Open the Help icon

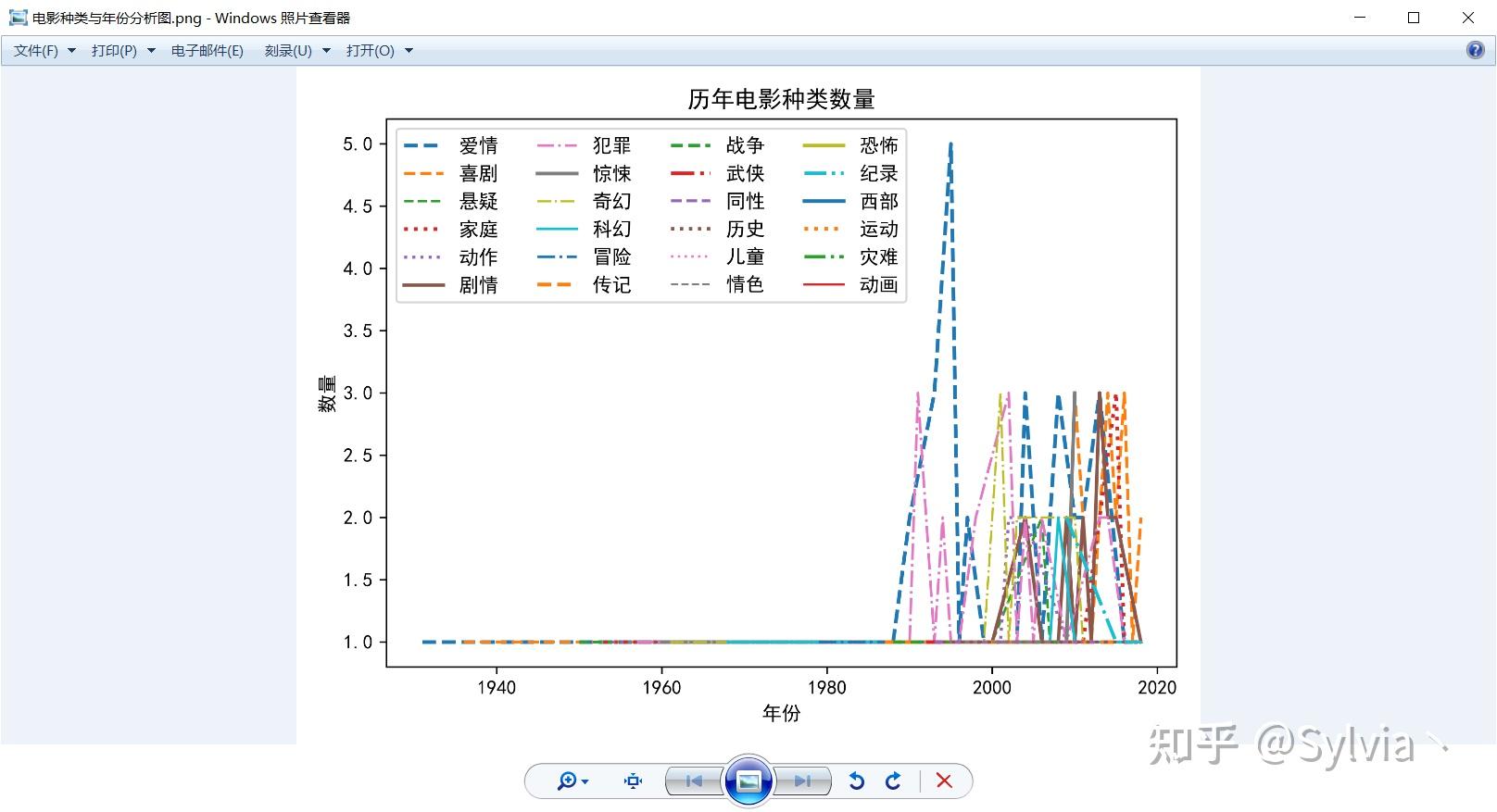(x=1476, y=50)
